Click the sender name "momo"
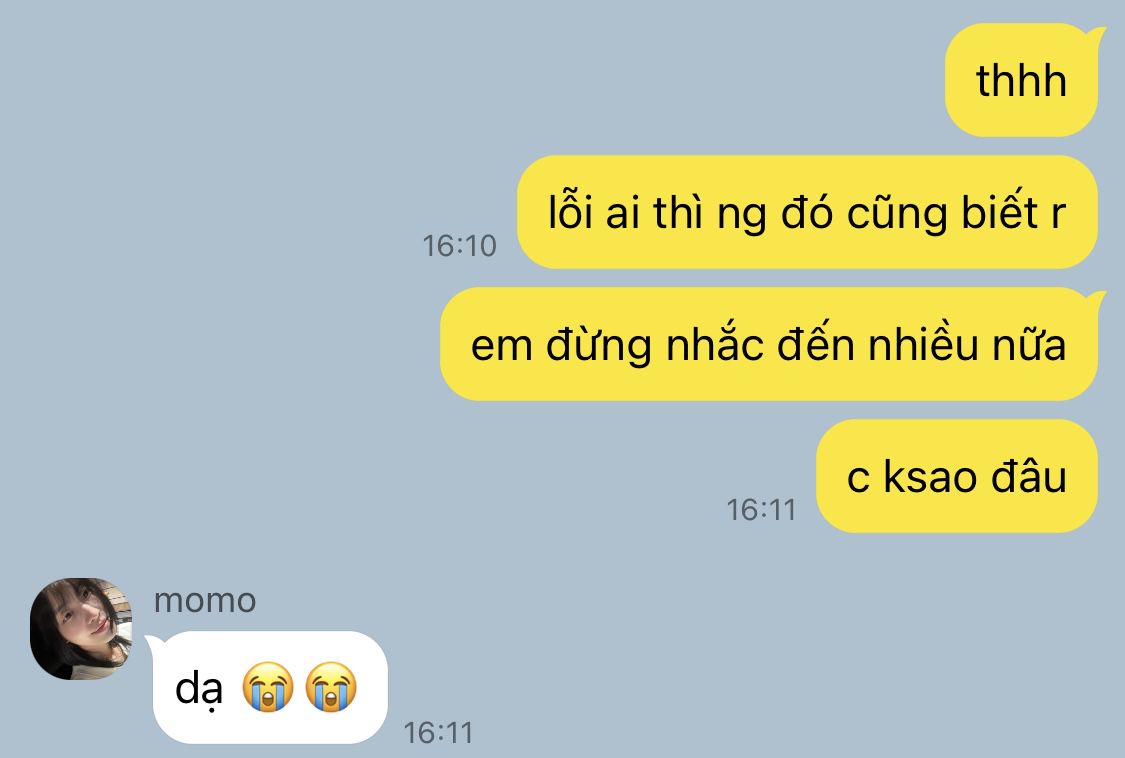Screen dimensions: 1125x758 click(205, 600)
